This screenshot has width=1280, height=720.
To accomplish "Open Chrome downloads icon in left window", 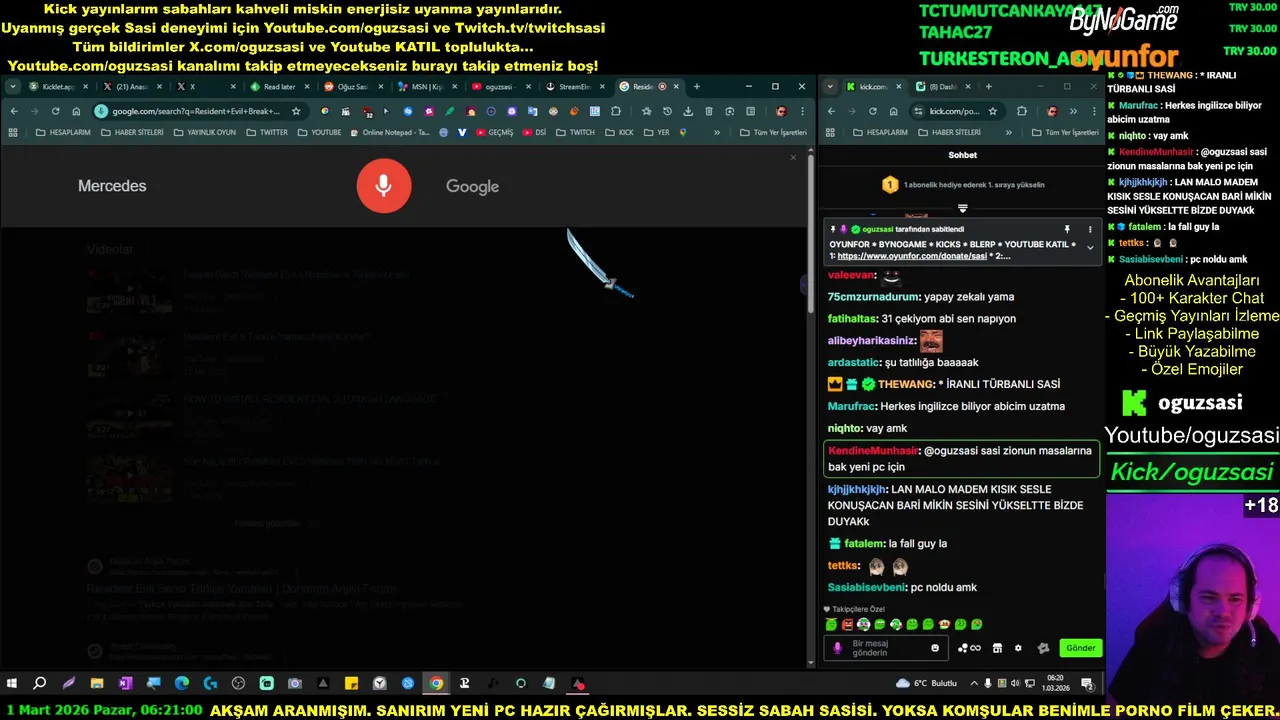I will (x=688, y=111).
